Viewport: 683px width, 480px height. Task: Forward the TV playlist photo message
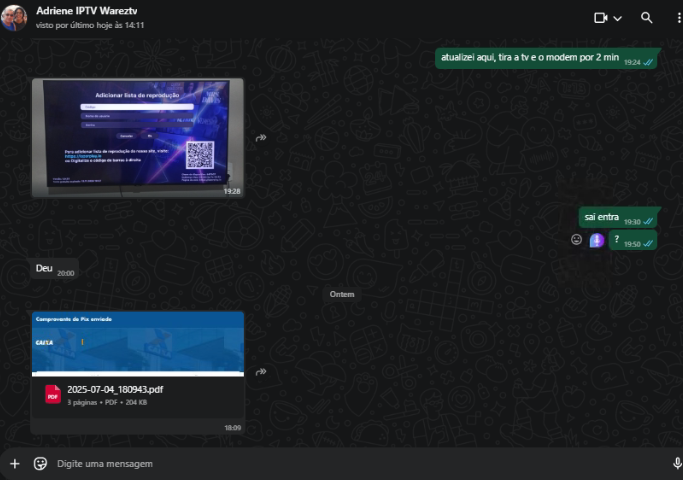pyautogui.click(x=261, y=138)
